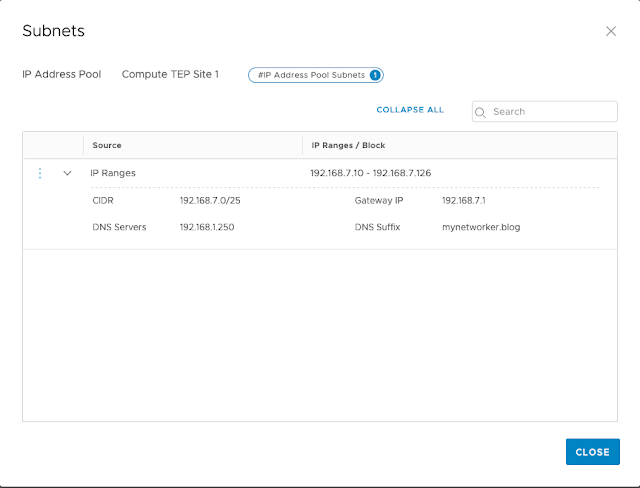Select the #IP Address Pool Subnets filter pill
This screenshot has height=488, width=640.
coord(310,75)
